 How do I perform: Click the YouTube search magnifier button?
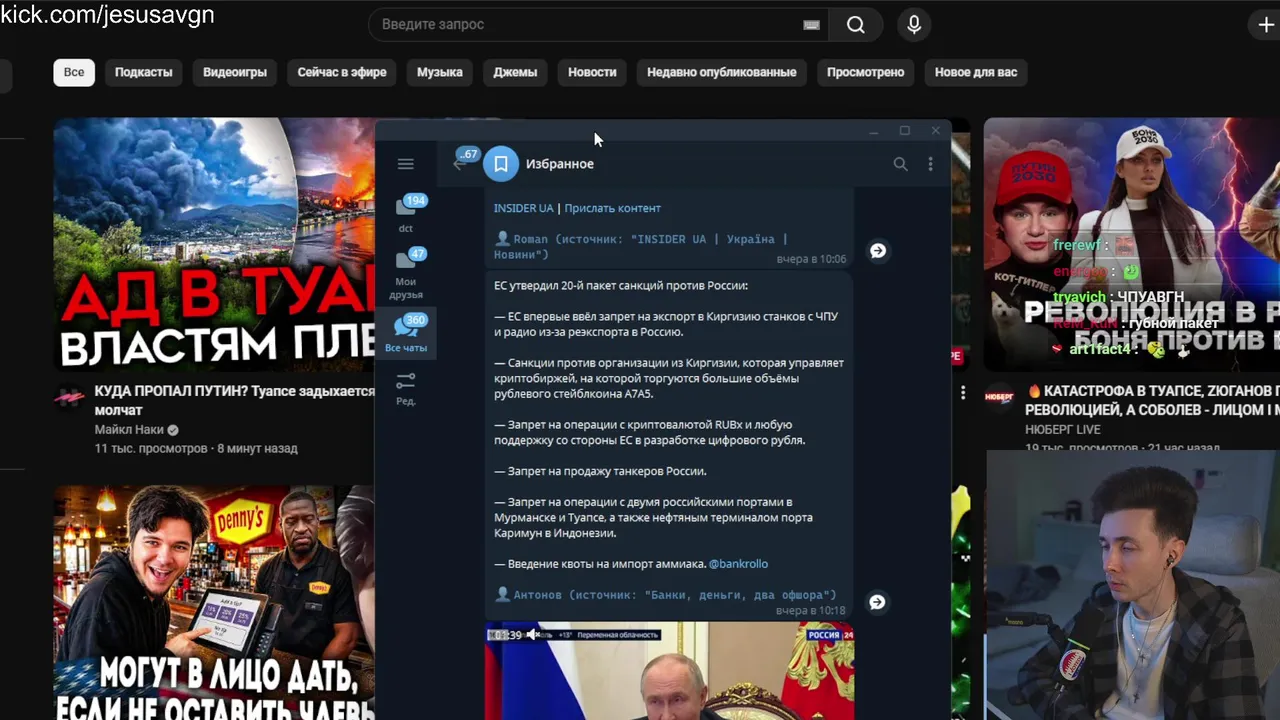856,25
